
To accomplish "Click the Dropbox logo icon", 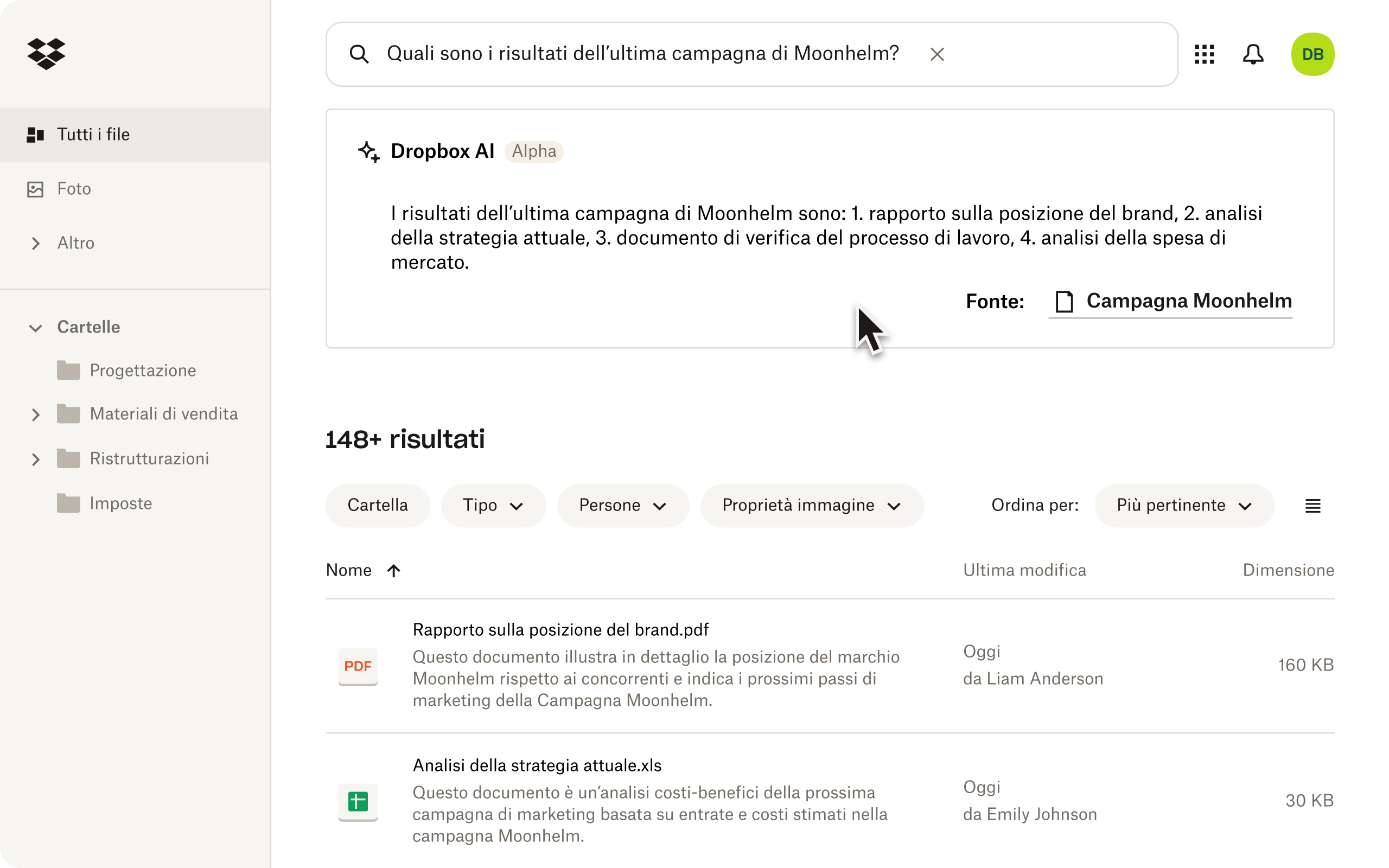I will 46,54.
